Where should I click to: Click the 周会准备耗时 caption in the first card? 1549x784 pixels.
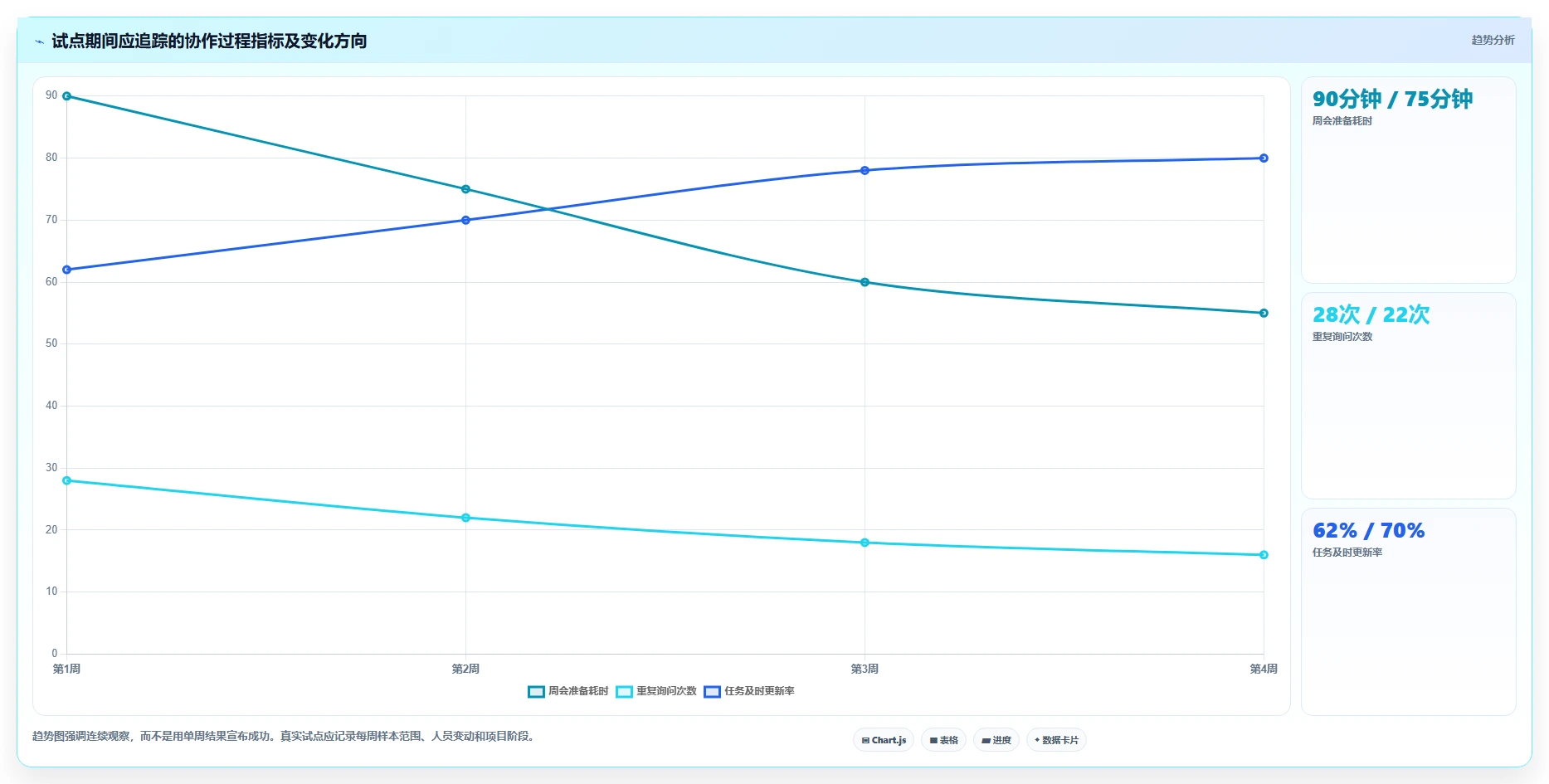[x=1342, y=121]
